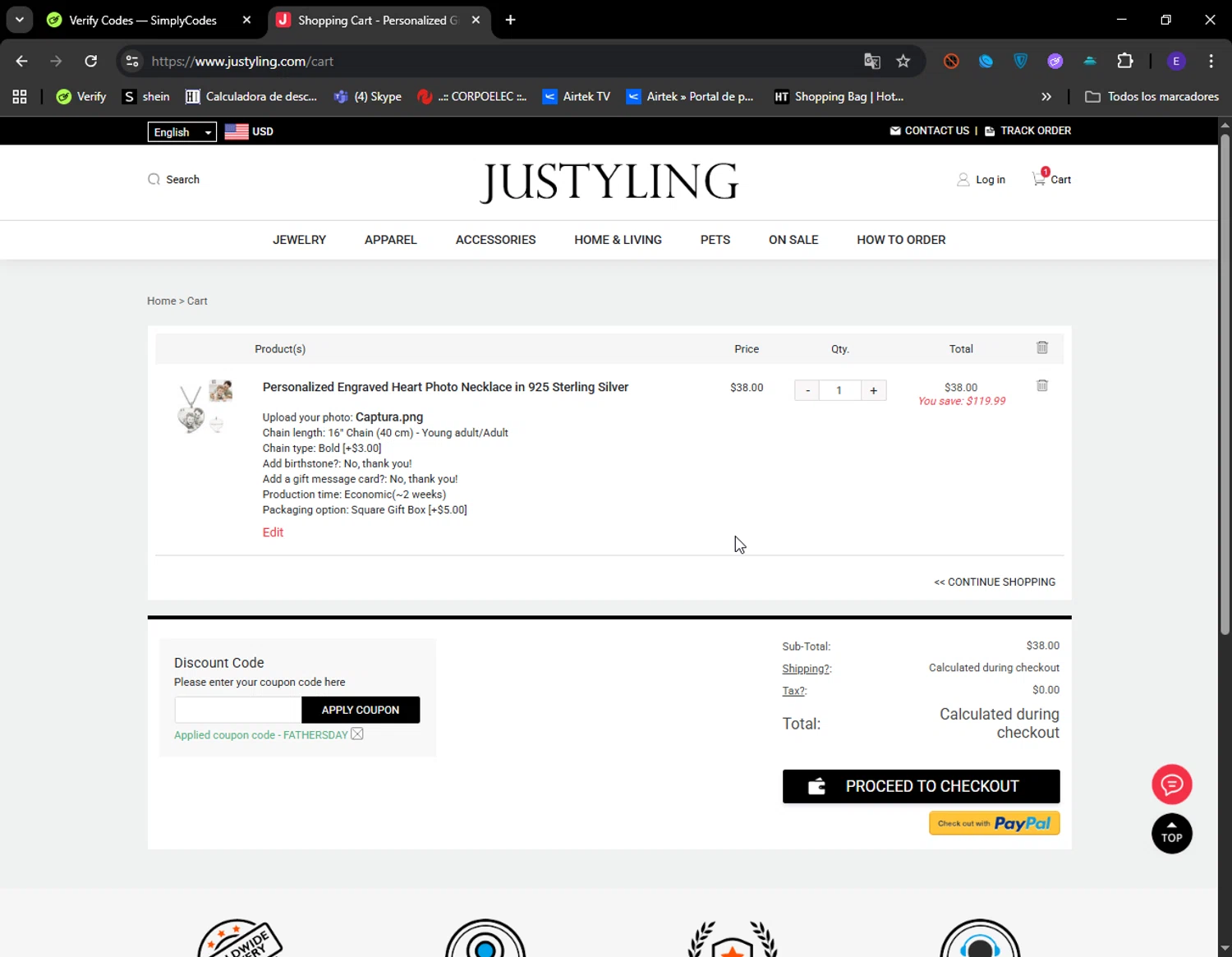Open the Todos los marcadores folder
The image size is (1232, 957).
pos(1152,97)
